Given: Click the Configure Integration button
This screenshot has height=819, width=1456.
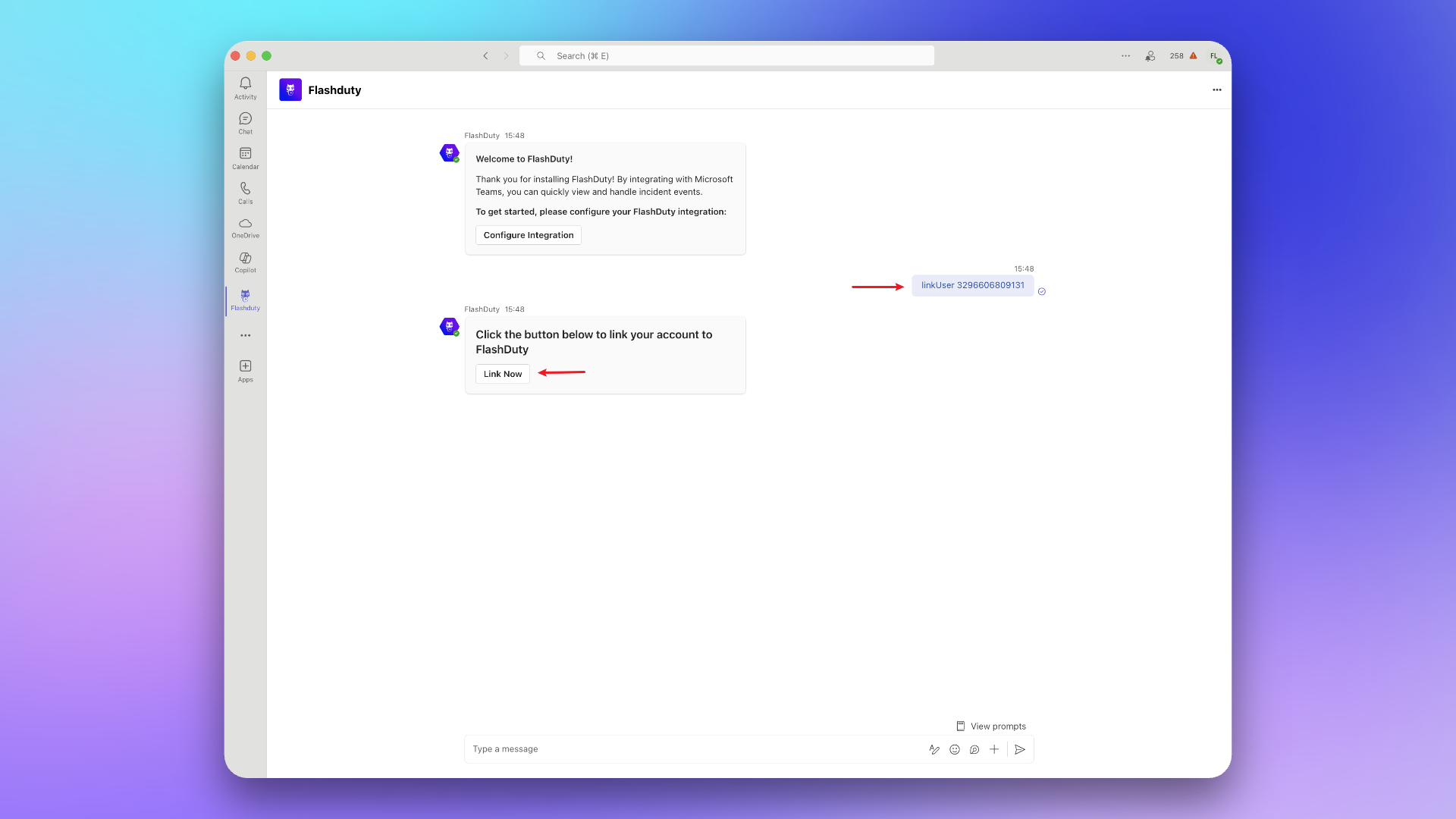Looking at the screenshot, I should click(529, 235).
